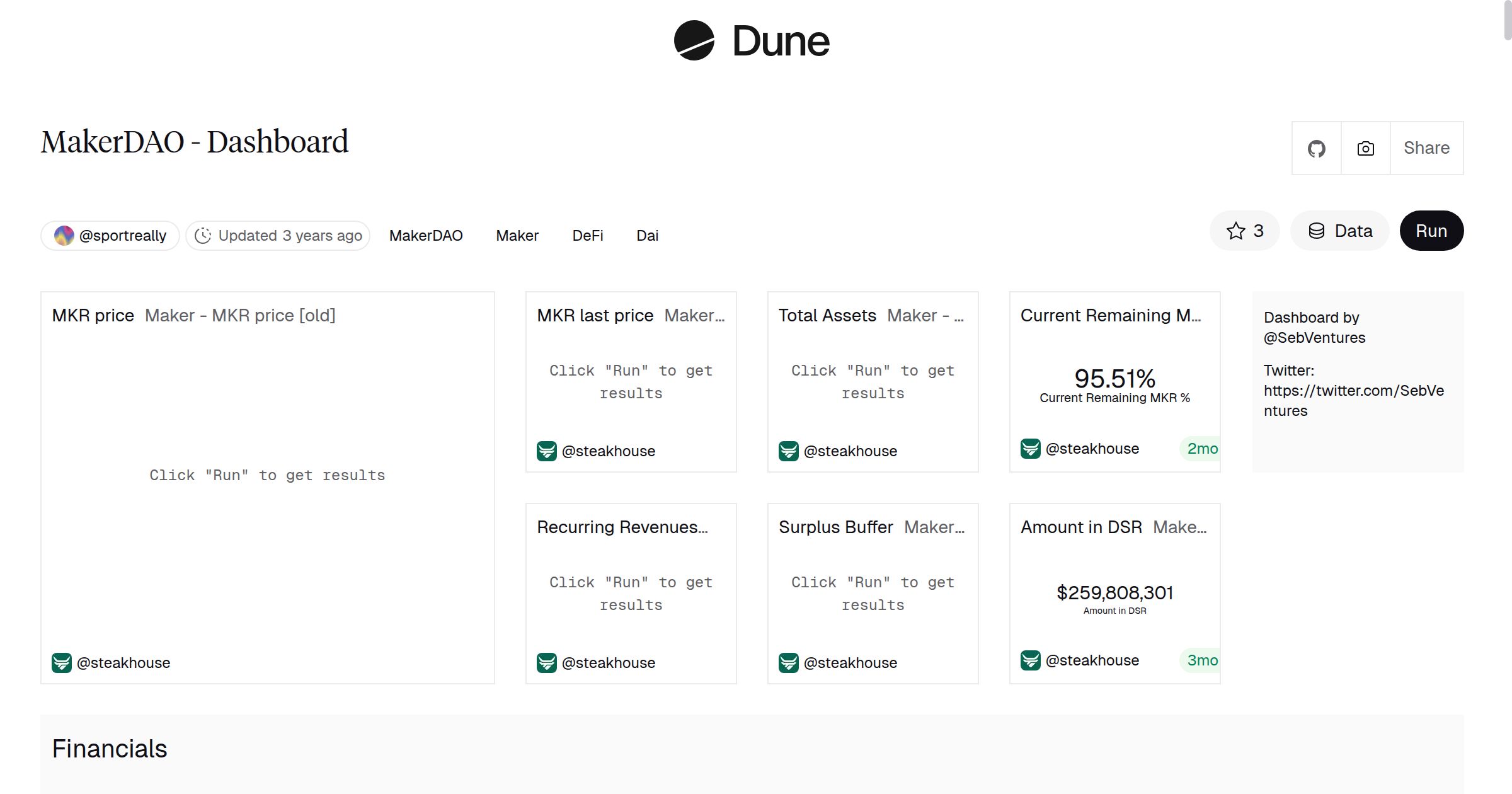This screenshot has height=794, width=1512.
Task: Click the @steakhouse icon under MKR price
Action: point(61,662)
